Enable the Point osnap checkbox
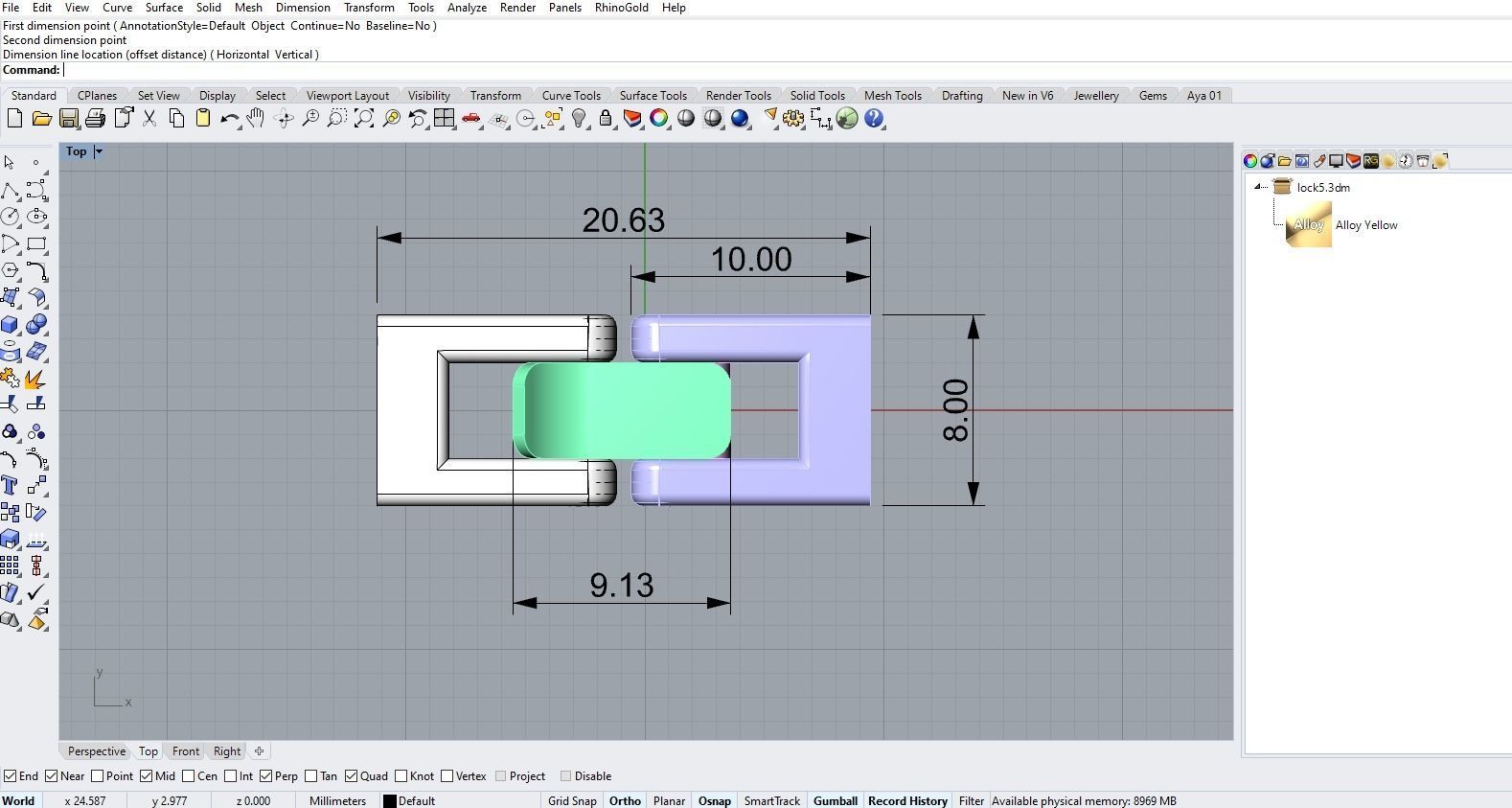Image resolution: width=1512 pixels, height=808 pixels. tap(98, 776)
